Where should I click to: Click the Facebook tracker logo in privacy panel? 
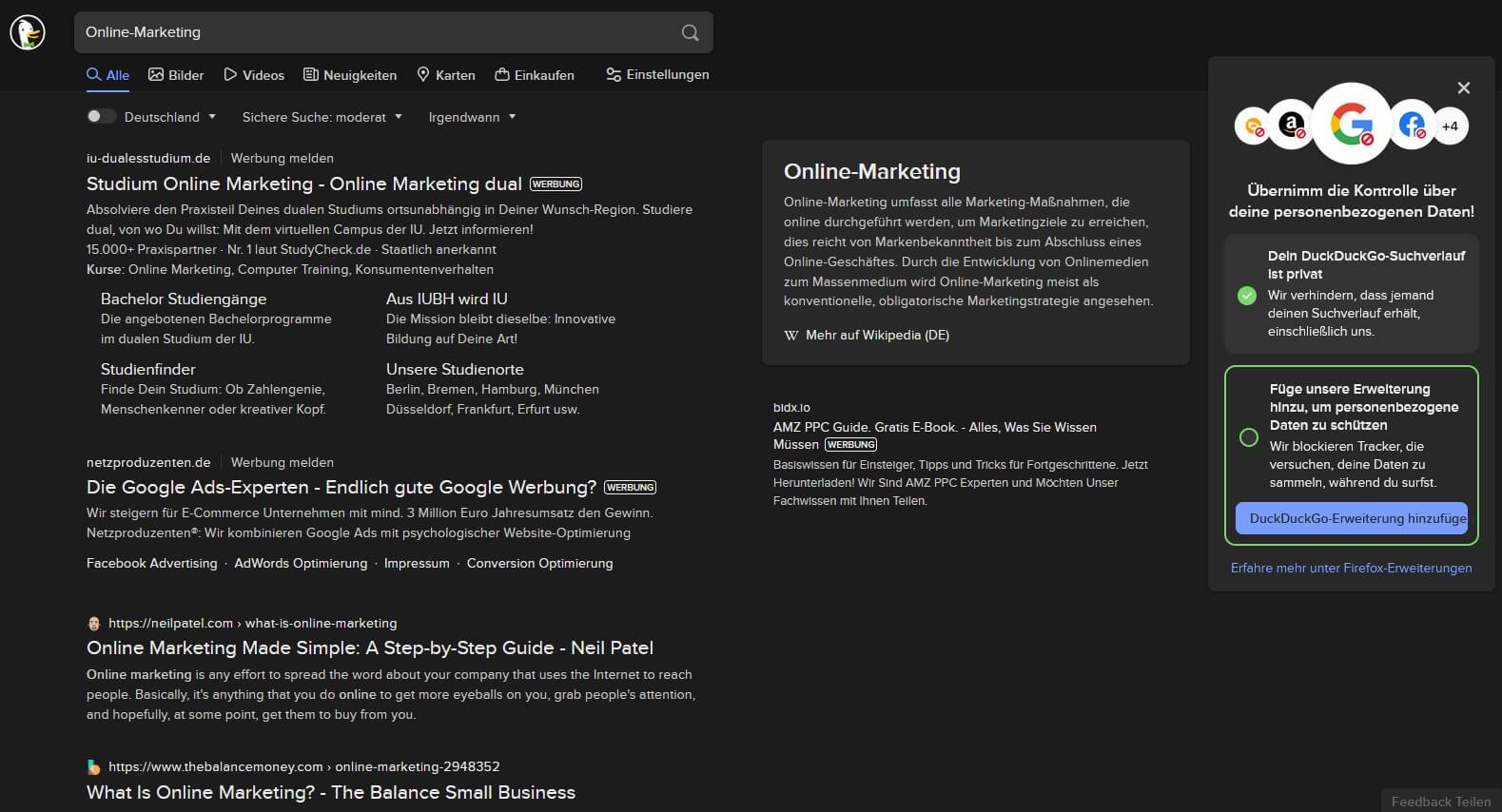pyautogui.click(x=1413, y=124)
